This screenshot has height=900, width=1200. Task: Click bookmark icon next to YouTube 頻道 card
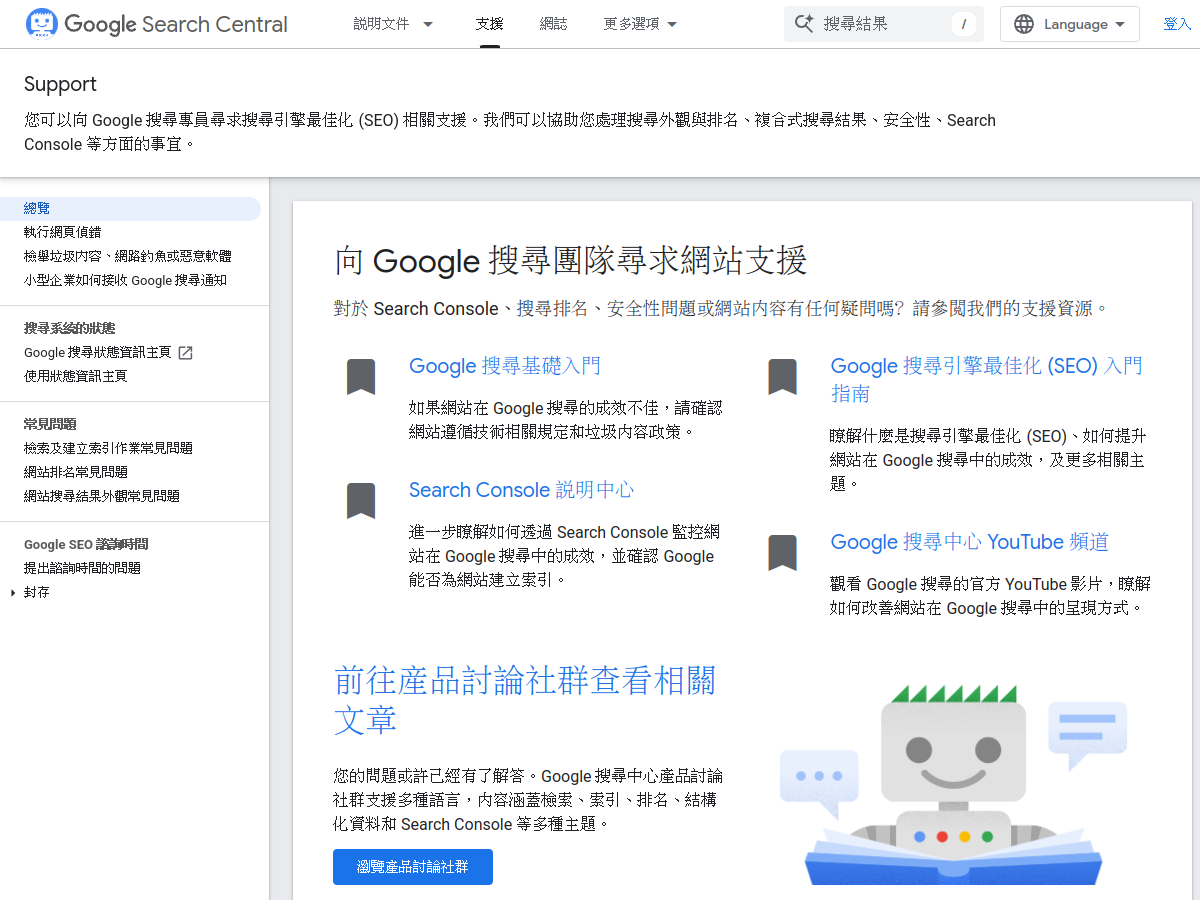(782, 553)
